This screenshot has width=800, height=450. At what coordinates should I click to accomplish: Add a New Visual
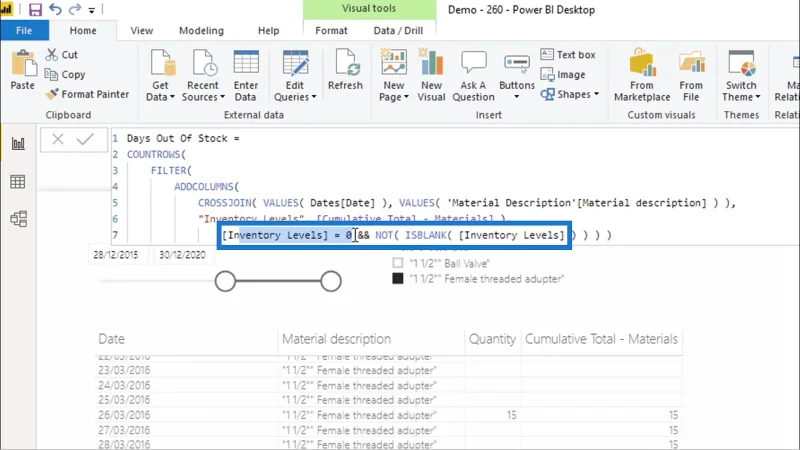(x=432, y=75)
